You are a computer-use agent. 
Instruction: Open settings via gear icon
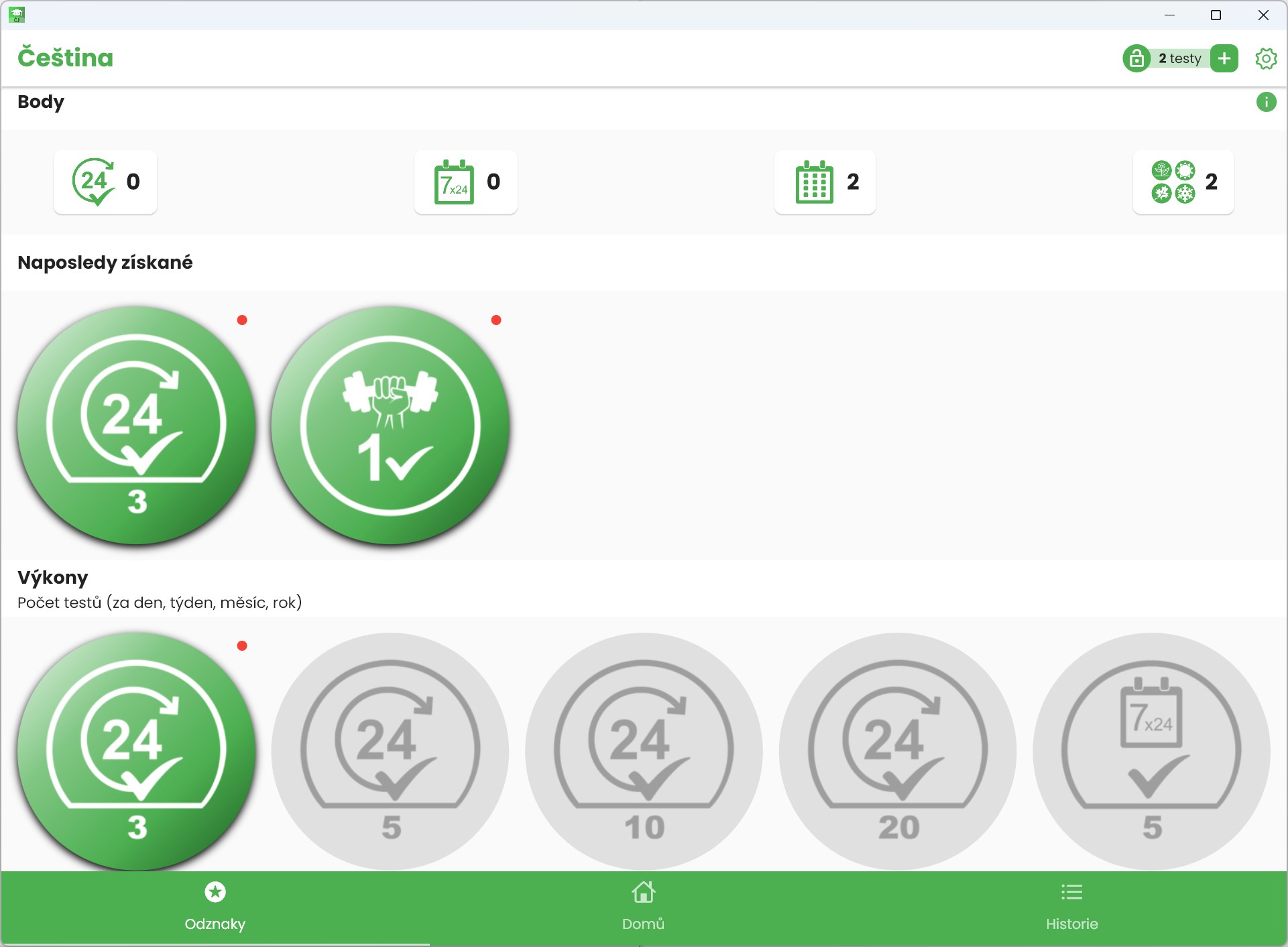coord(1265,58)
